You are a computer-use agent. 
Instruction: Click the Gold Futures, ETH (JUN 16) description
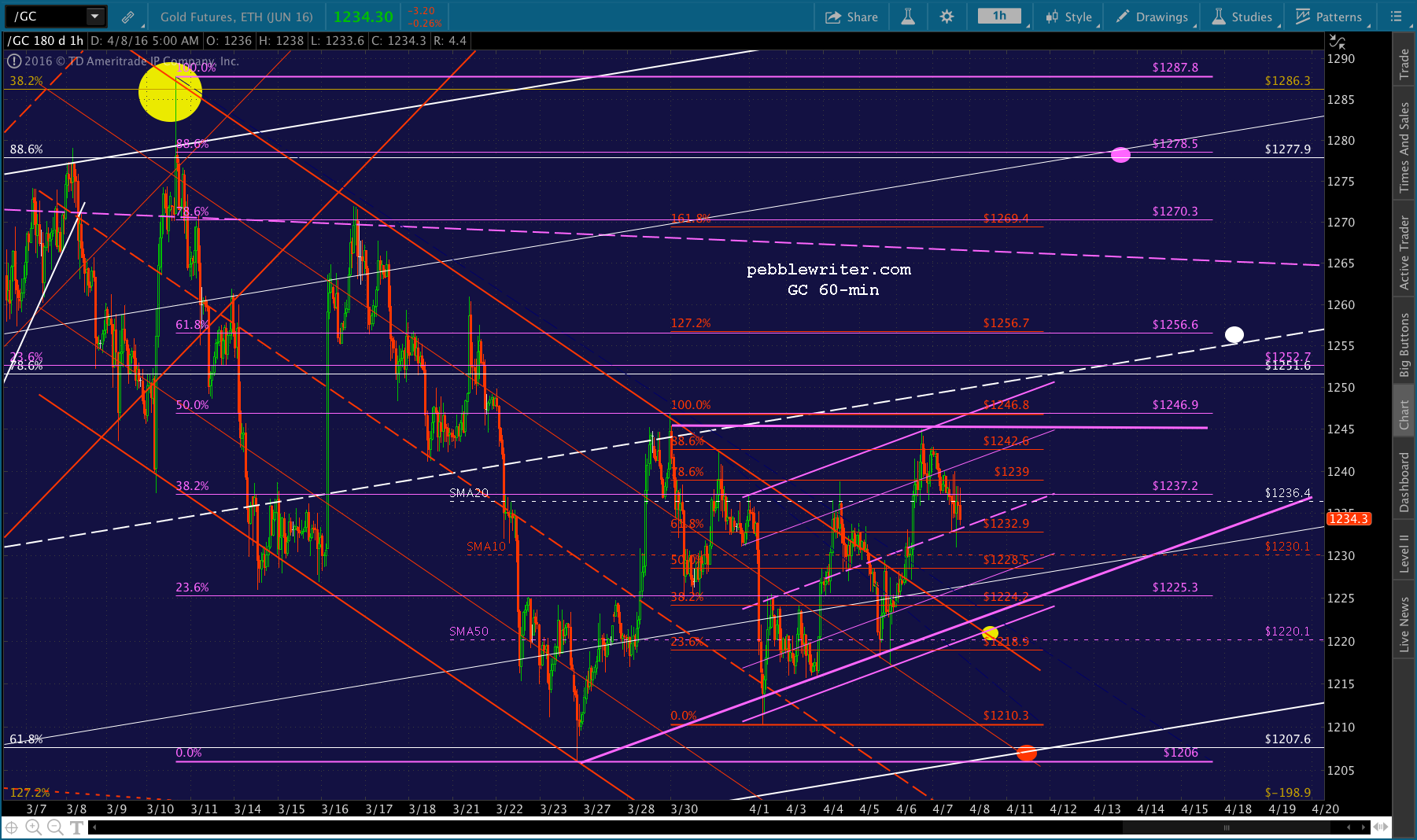[236, 17]
